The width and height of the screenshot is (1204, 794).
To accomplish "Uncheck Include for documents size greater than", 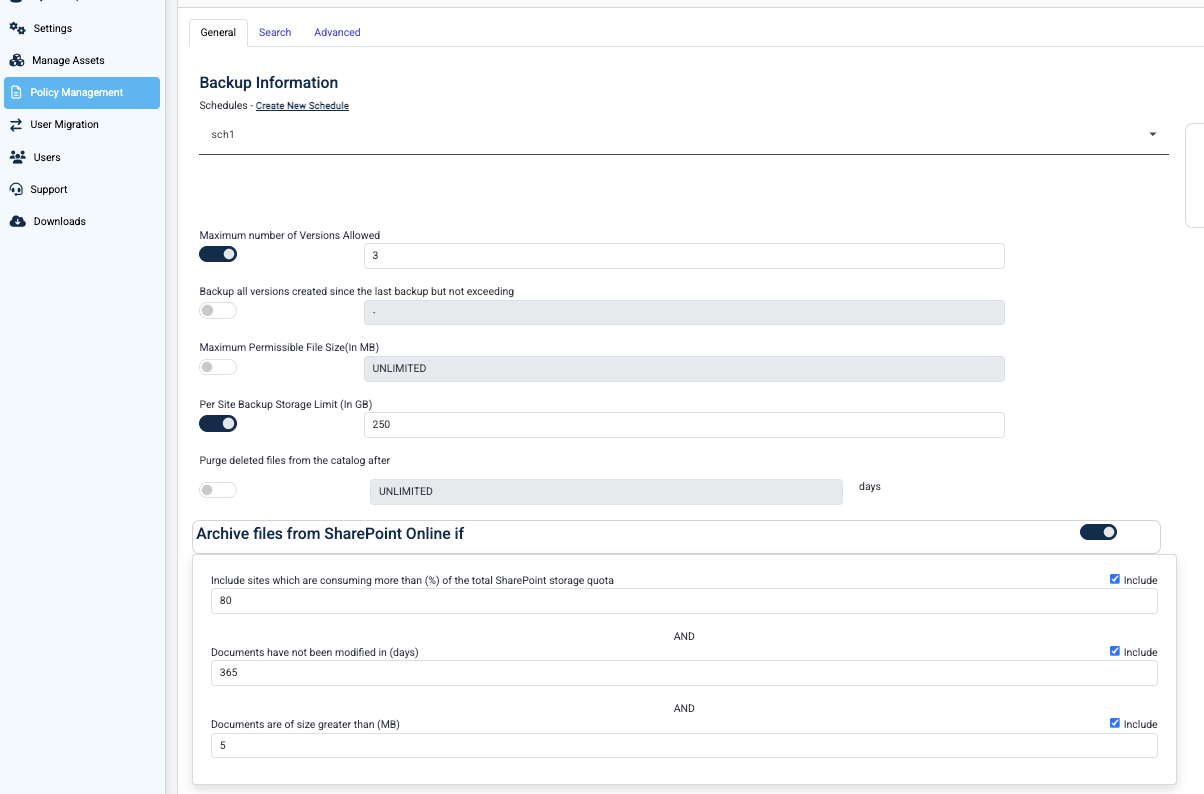I will pyautogui.click(x=1115, y=723).
